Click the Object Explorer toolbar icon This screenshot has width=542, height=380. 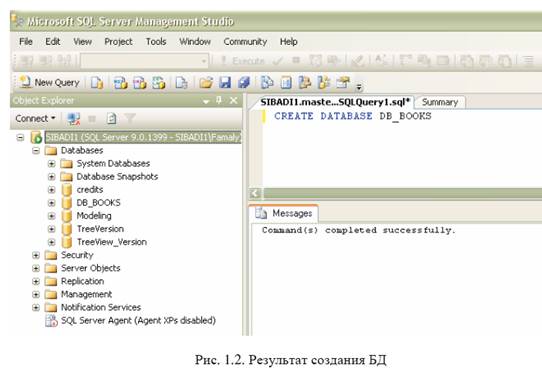305,83
